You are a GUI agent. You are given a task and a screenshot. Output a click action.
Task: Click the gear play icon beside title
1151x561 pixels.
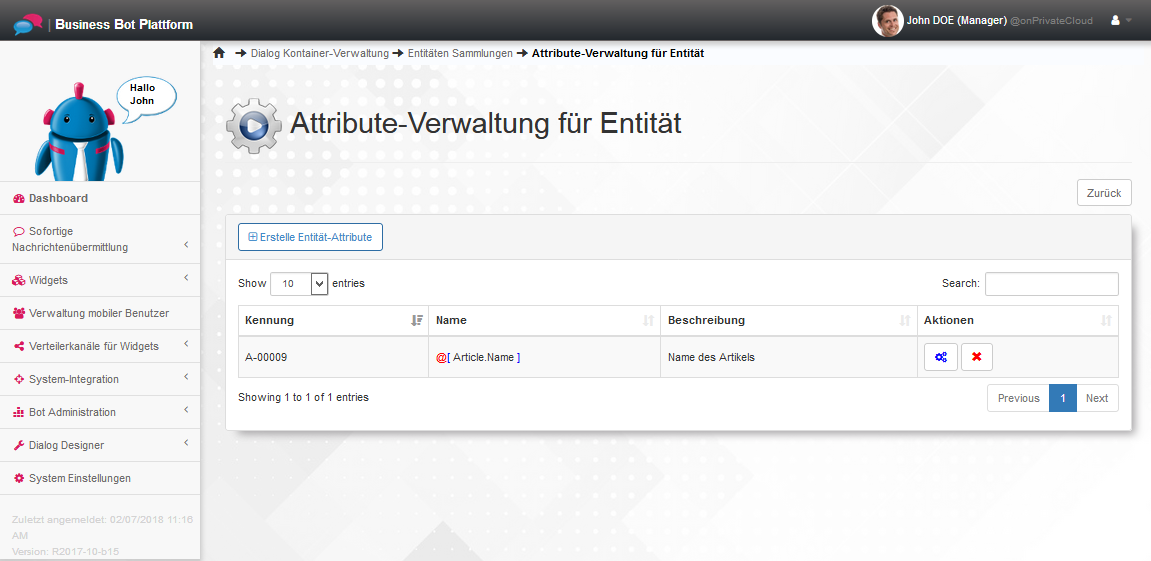click(253, 125)
